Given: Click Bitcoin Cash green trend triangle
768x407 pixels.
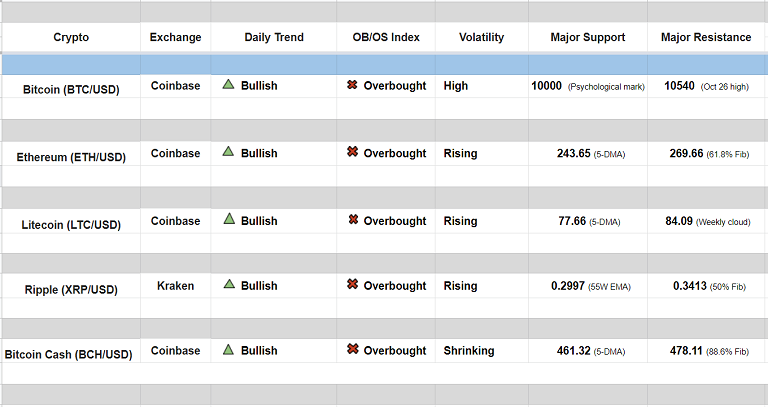Looking at the screenshot, I should pyautogui.click(x=228, y=350).
